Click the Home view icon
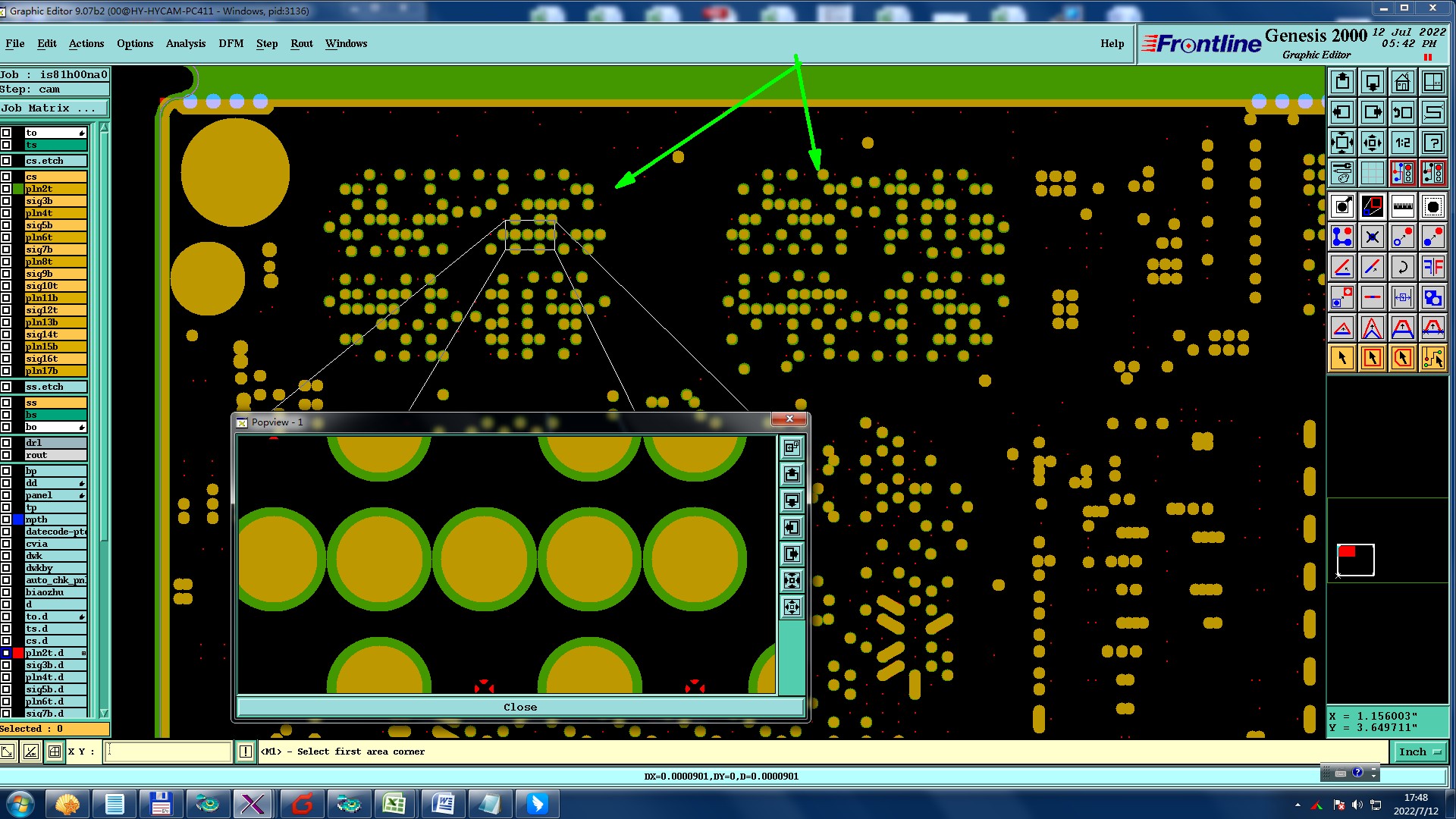This screenshot has height=819, width=1456. click(x=1402, y=82)
